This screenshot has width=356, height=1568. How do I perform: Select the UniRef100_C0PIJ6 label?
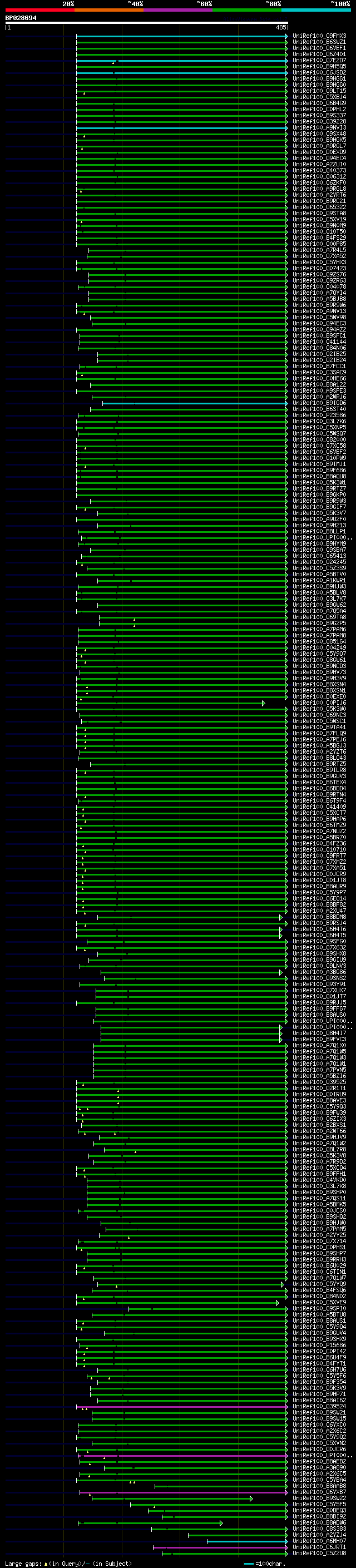(319, 703)
